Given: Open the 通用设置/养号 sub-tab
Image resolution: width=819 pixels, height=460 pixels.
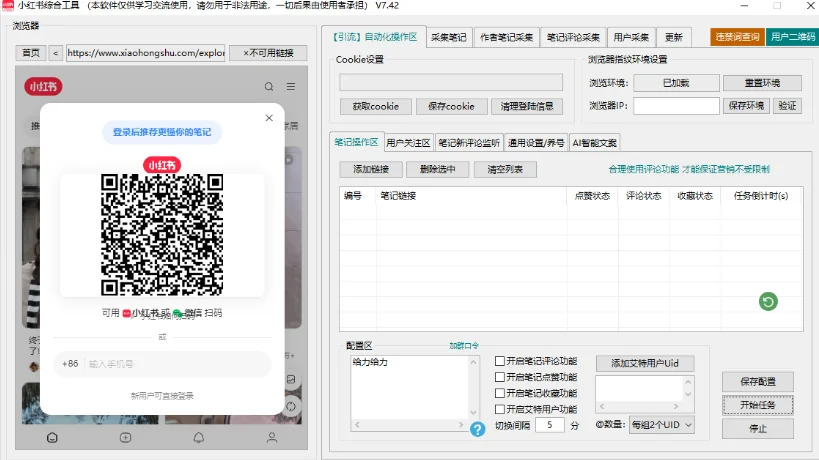Looking at the screenshot, I should click(x=536, y=143).
